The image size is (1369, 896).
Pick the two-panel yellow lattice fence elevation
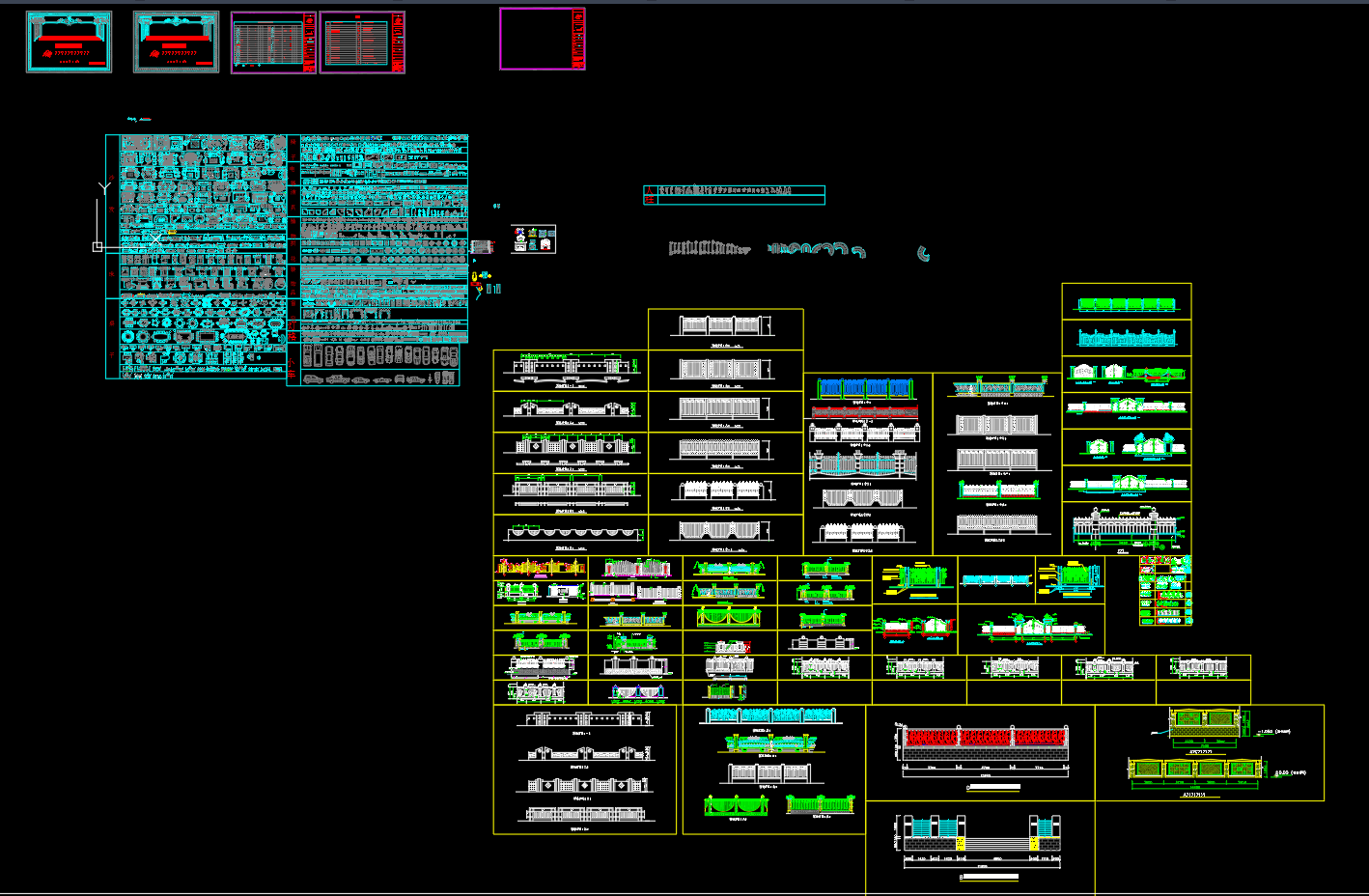[1207, 723]
